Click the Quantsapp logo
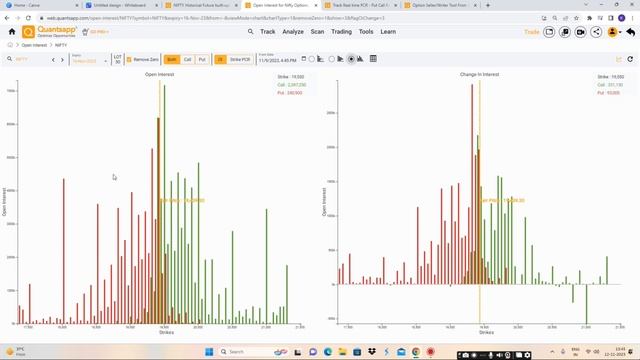Screen dimensions: 640x360 point(49,32)
